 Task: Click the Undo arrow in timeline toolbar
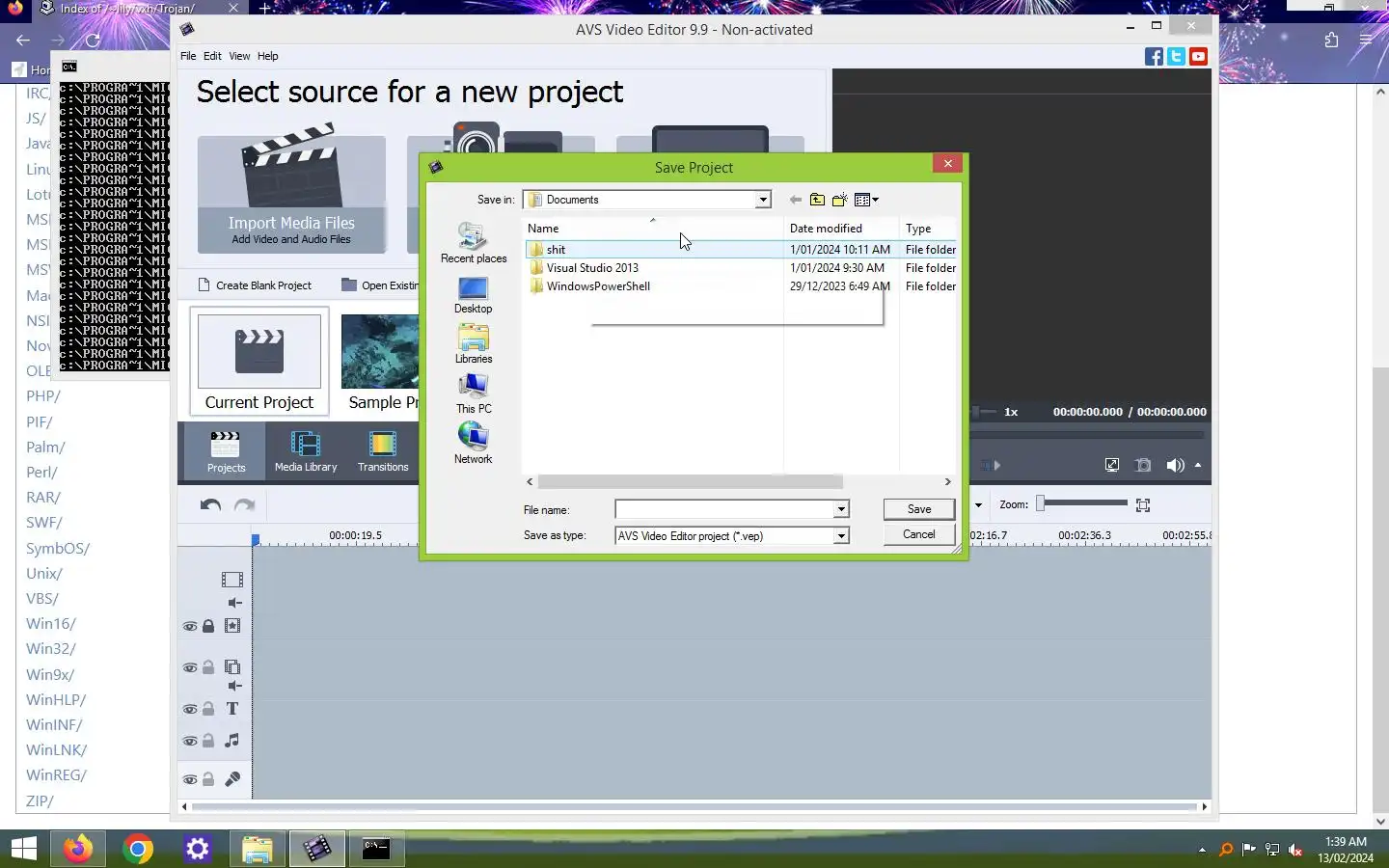210,504
